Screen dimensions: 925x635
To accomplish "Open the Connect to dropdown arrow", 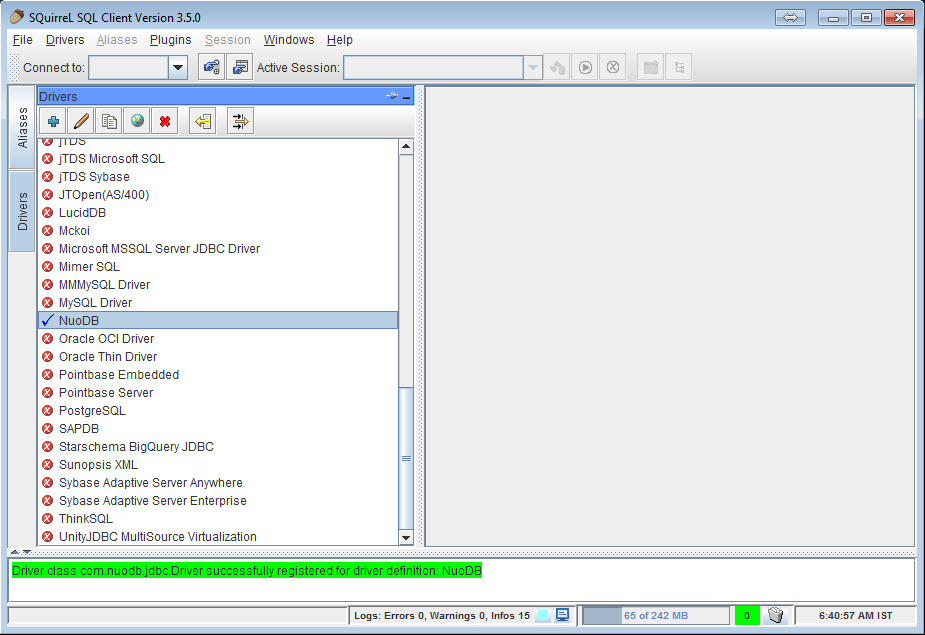I will pos(178,67).
